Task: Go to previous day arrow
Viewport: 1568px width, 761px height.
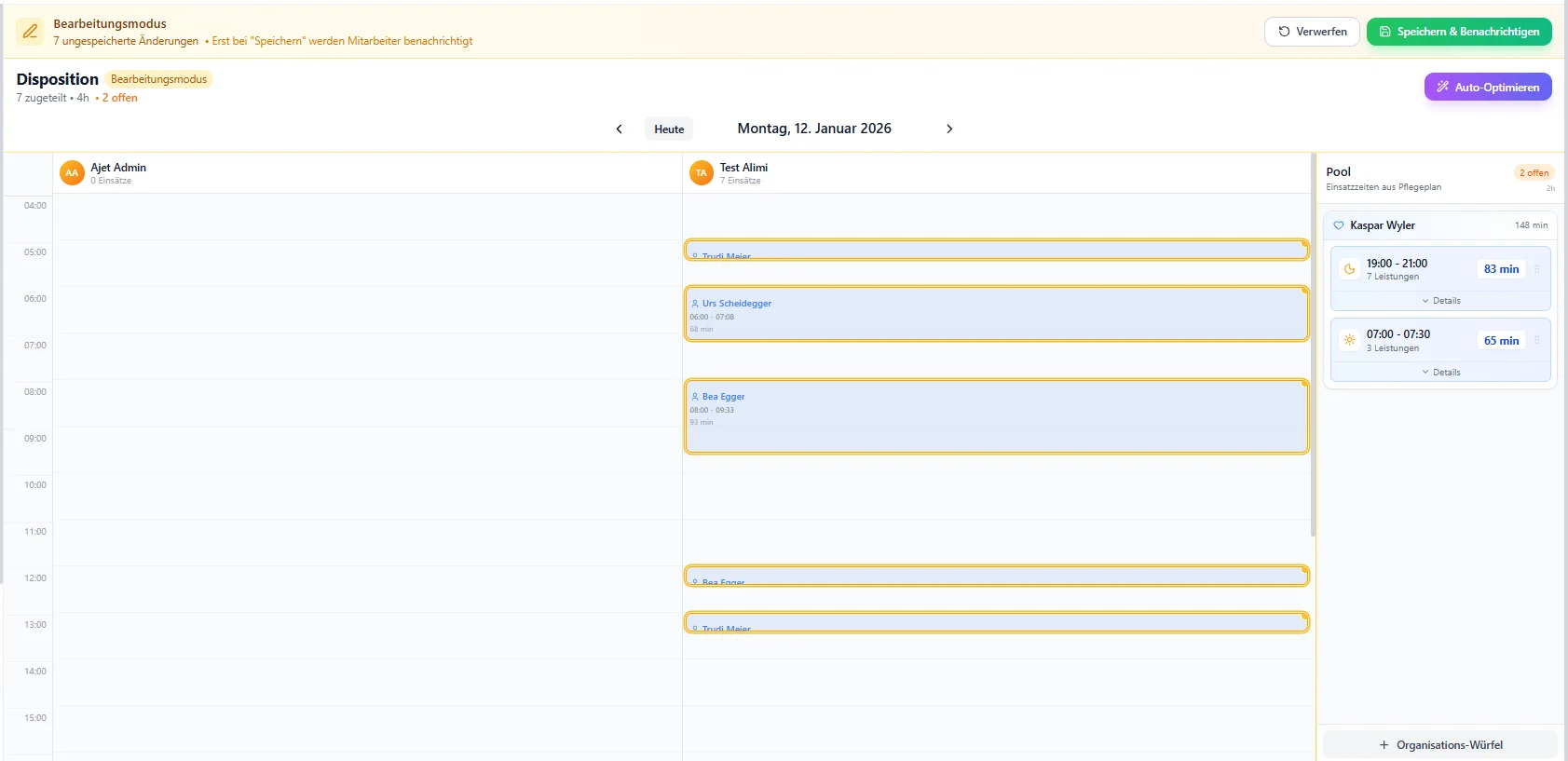Action: pyautogui.click(x=619, y=129)
